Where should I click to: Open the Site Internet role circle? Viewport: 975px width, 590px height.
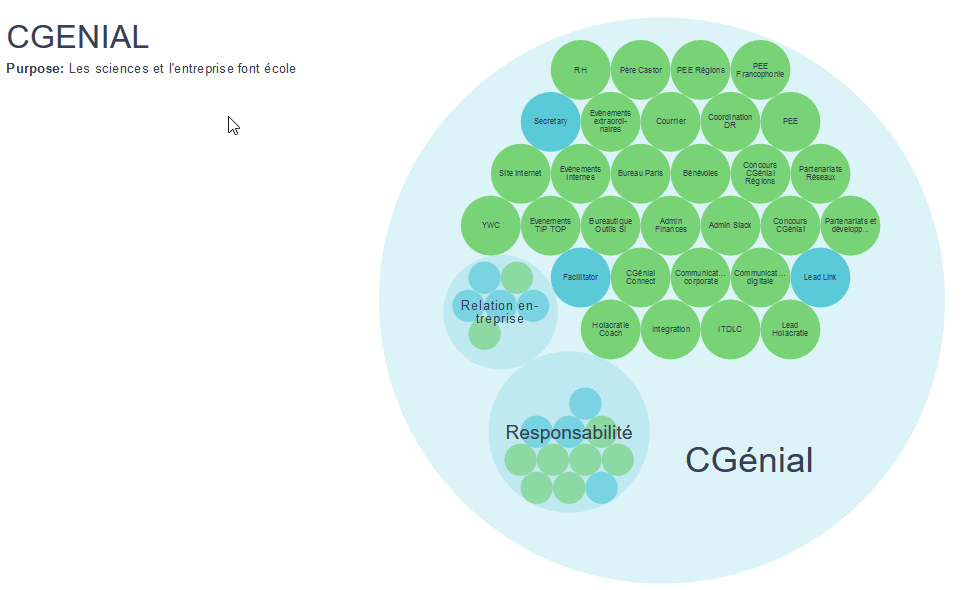point(520,173)
